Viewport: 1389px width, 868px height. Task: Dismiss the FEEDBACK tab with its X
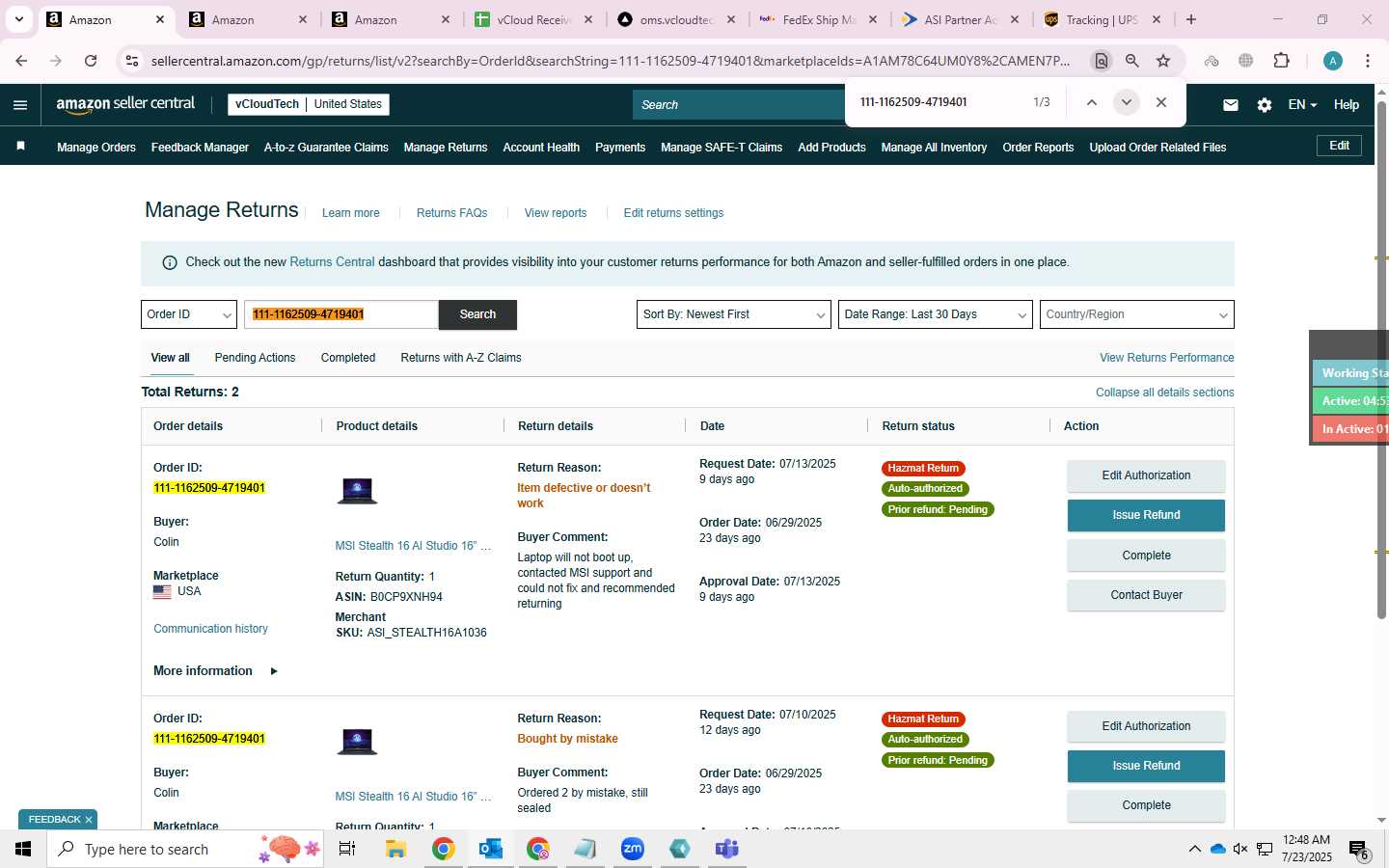(89, 820)
